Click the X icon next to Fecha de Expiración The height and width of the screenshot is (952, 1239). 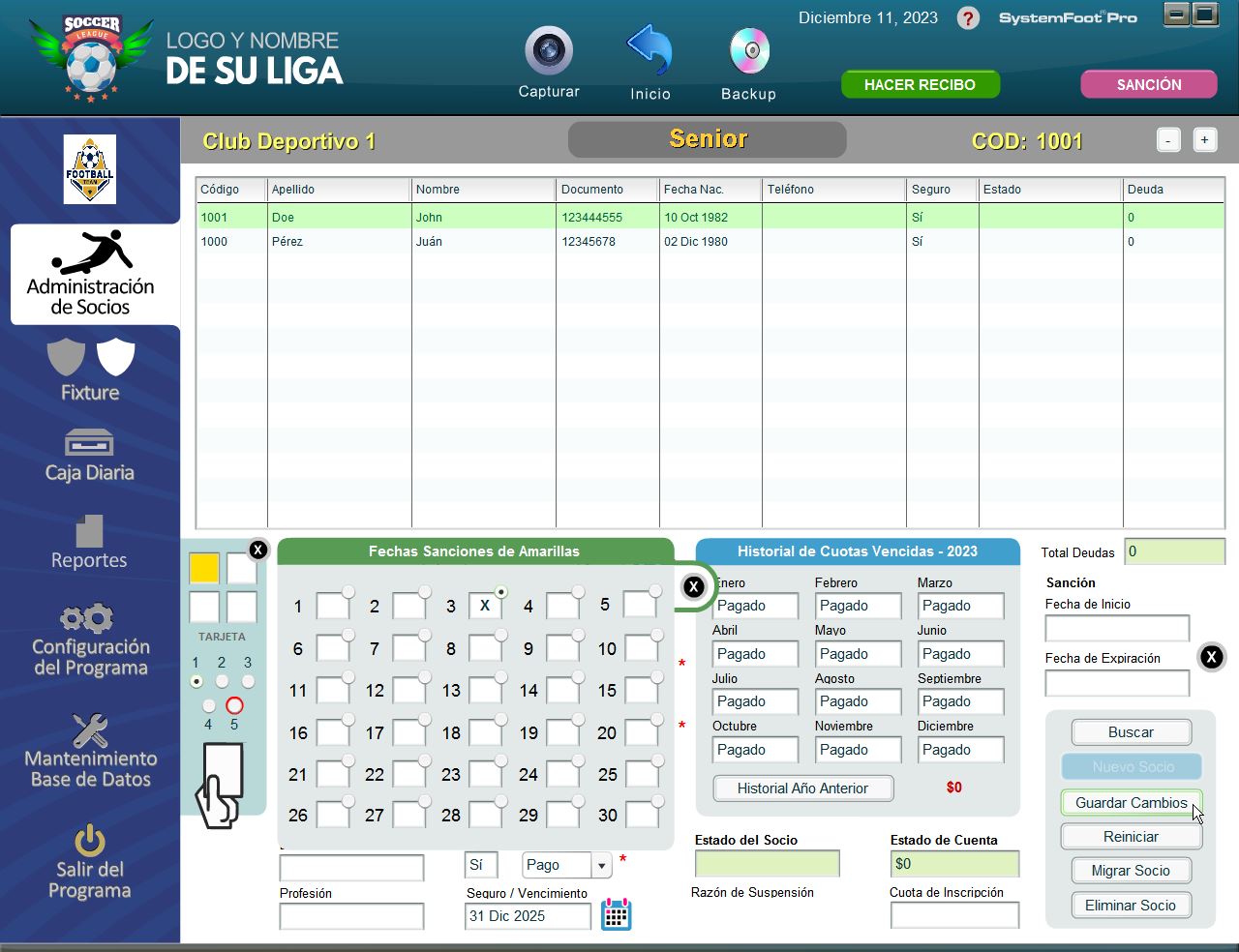(1211, 657)
